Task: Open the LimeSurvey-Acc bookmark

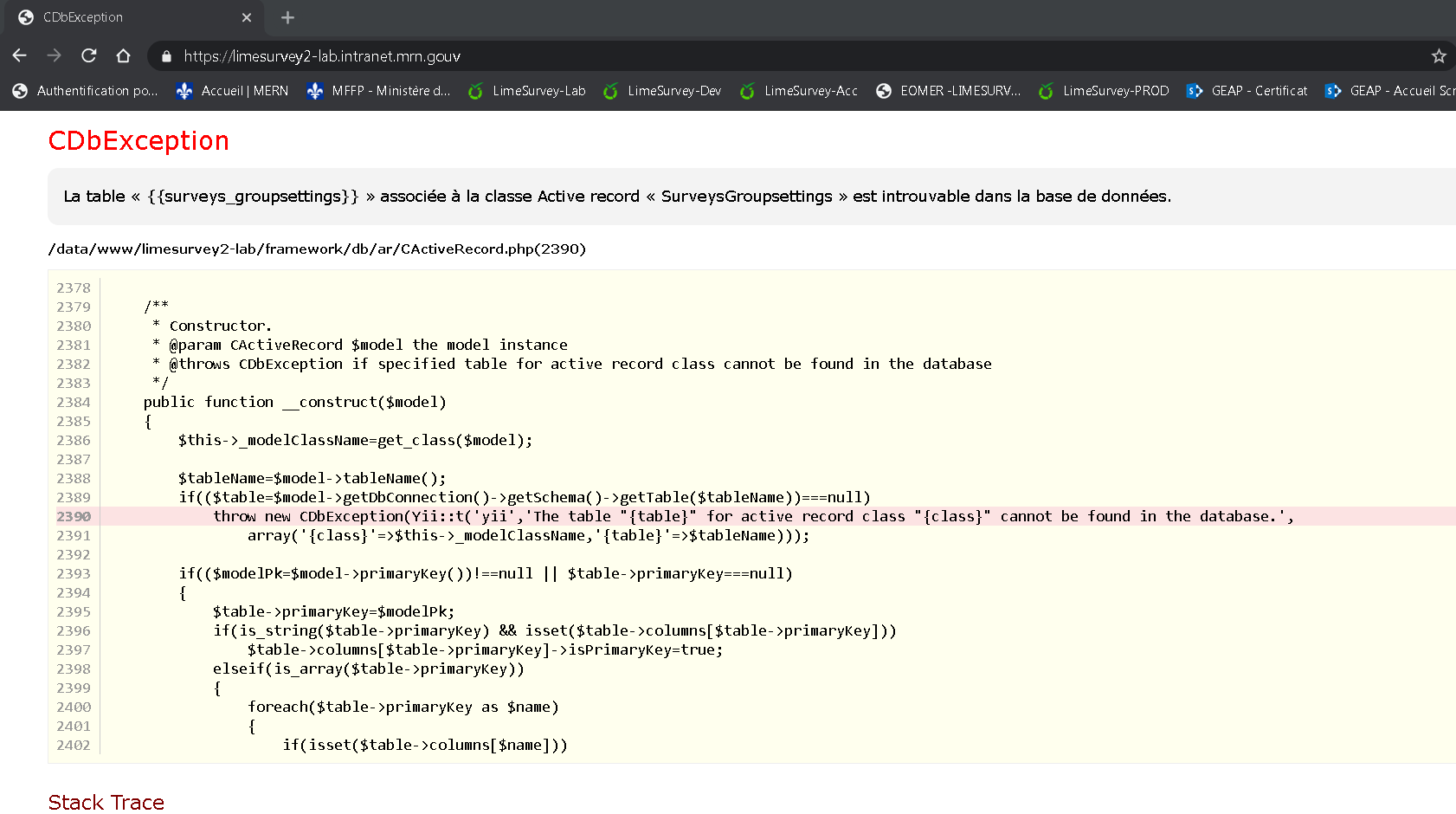Action: pyautogui.click(x=799, y=91)
